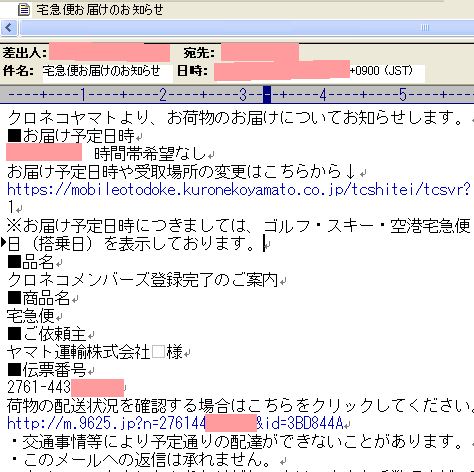Viewport: 474px width, 472px height.
Task: Click the text 時間帯希望なし
Action: coord(150,154)
